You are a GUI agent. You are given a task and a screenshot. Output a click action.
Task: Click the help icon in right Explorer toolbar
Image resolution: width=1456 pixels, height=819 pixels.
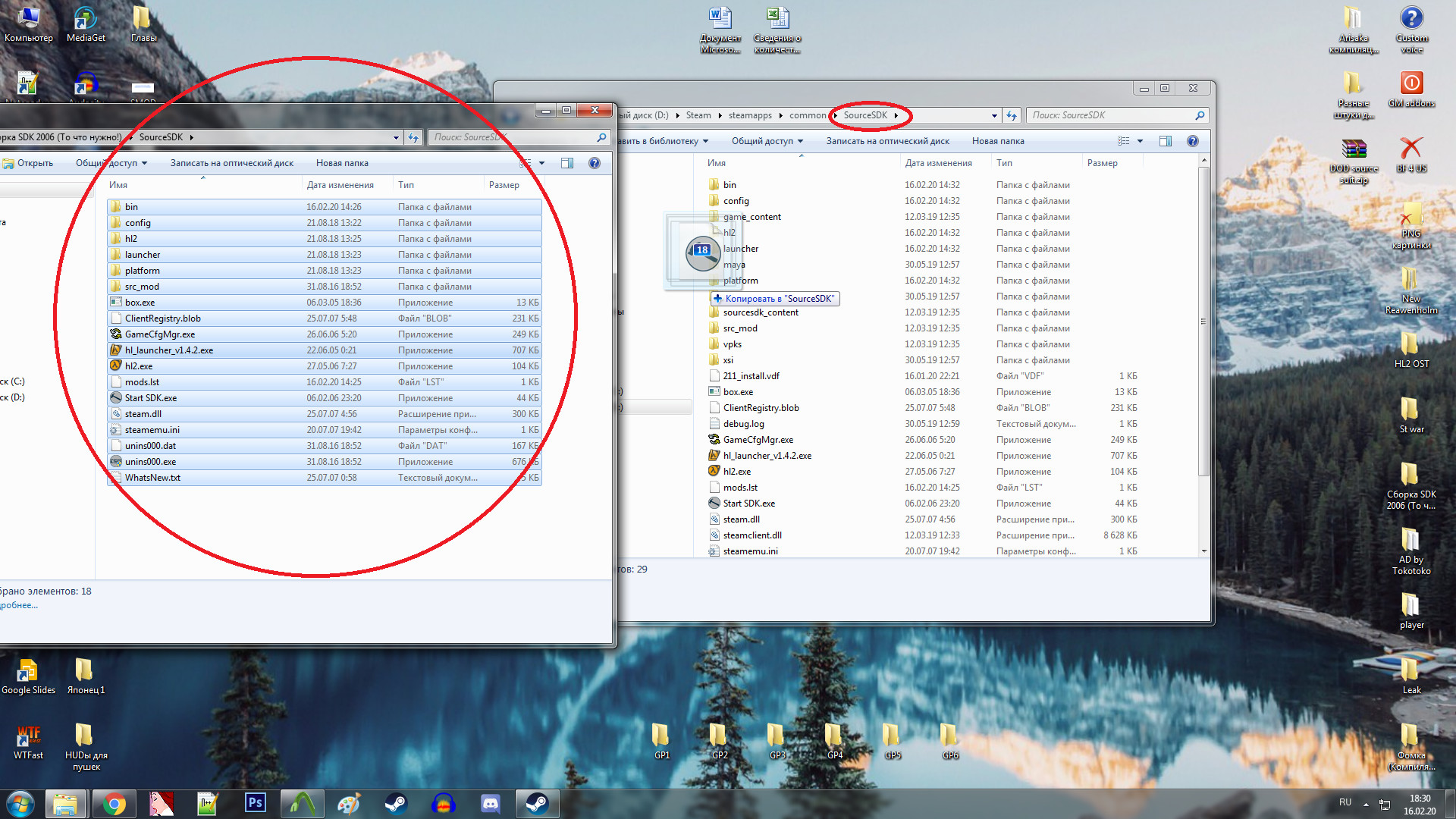click(1193, 141)
